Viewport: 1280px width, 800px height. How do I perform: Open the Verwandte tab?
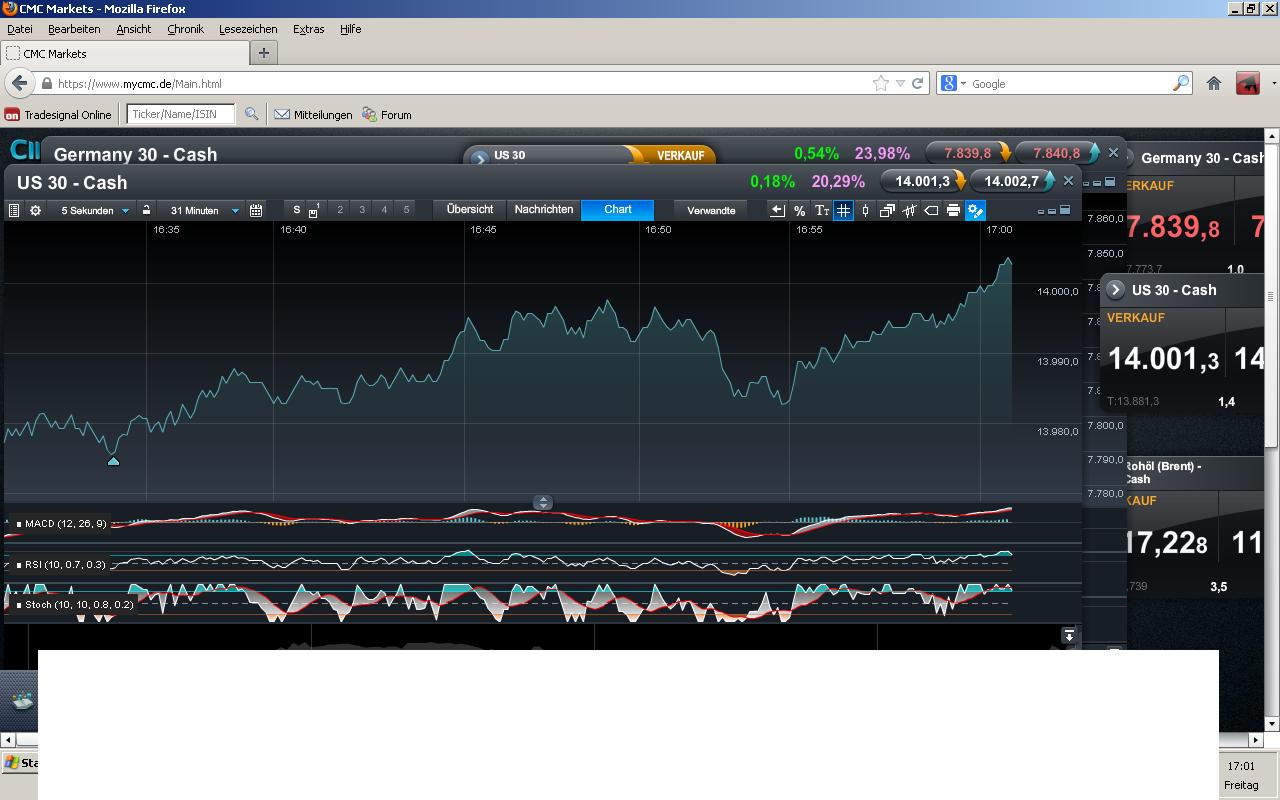(x=711, y=210)
